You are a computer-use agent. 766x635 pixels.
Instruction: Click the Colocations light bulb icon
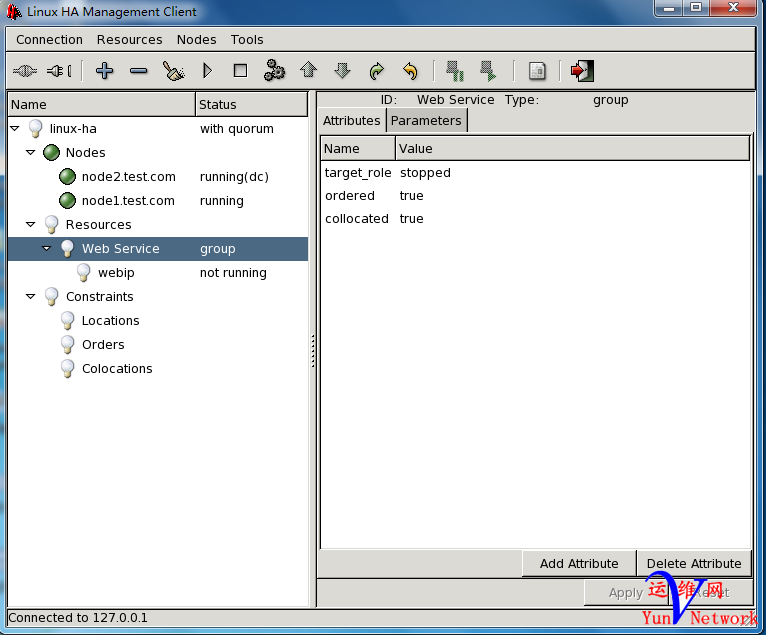(x=67, y=368)
